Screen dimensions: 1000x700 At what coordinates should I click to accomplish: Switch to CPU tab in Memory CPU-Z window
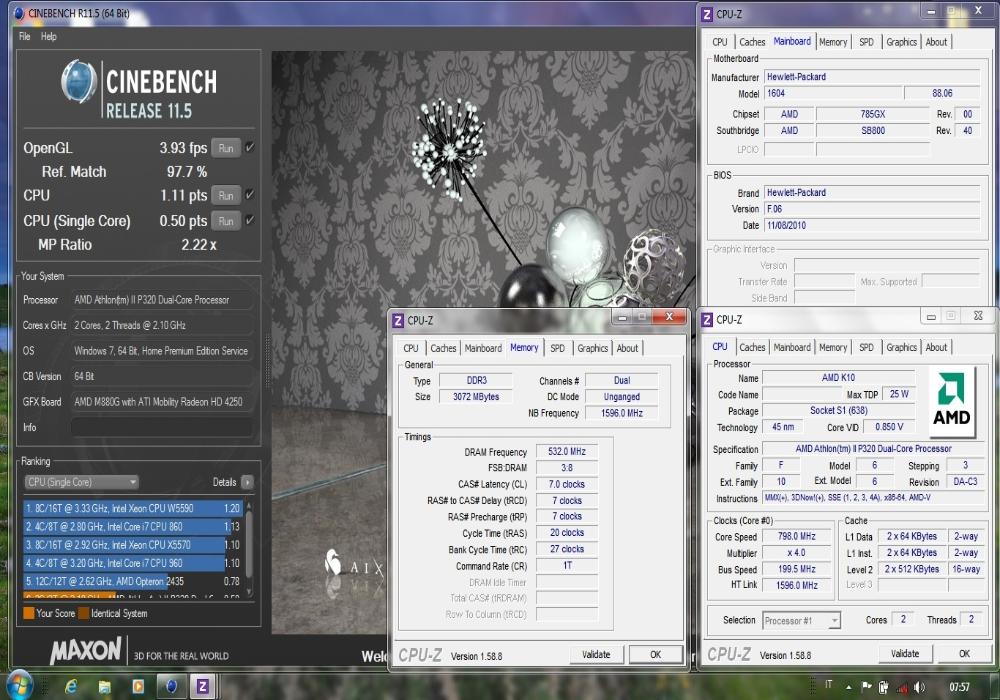point(411,348)
